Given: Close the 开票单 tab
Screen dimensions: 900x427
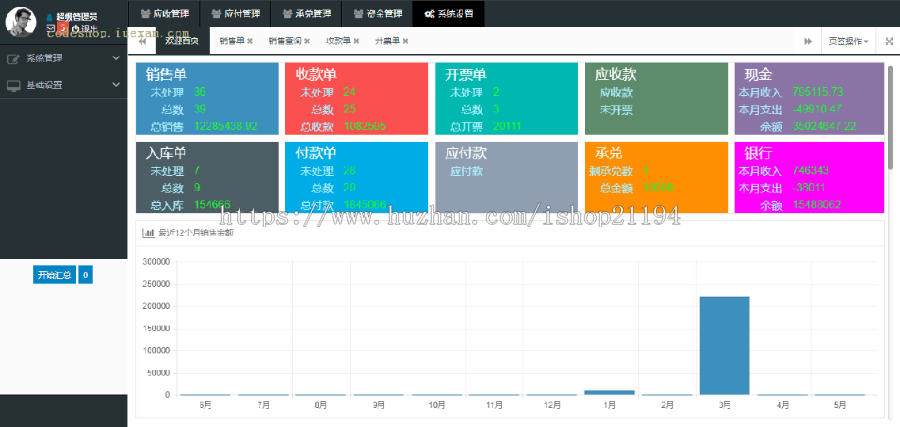Looking at the screenshot, I should tap(405, 41).
